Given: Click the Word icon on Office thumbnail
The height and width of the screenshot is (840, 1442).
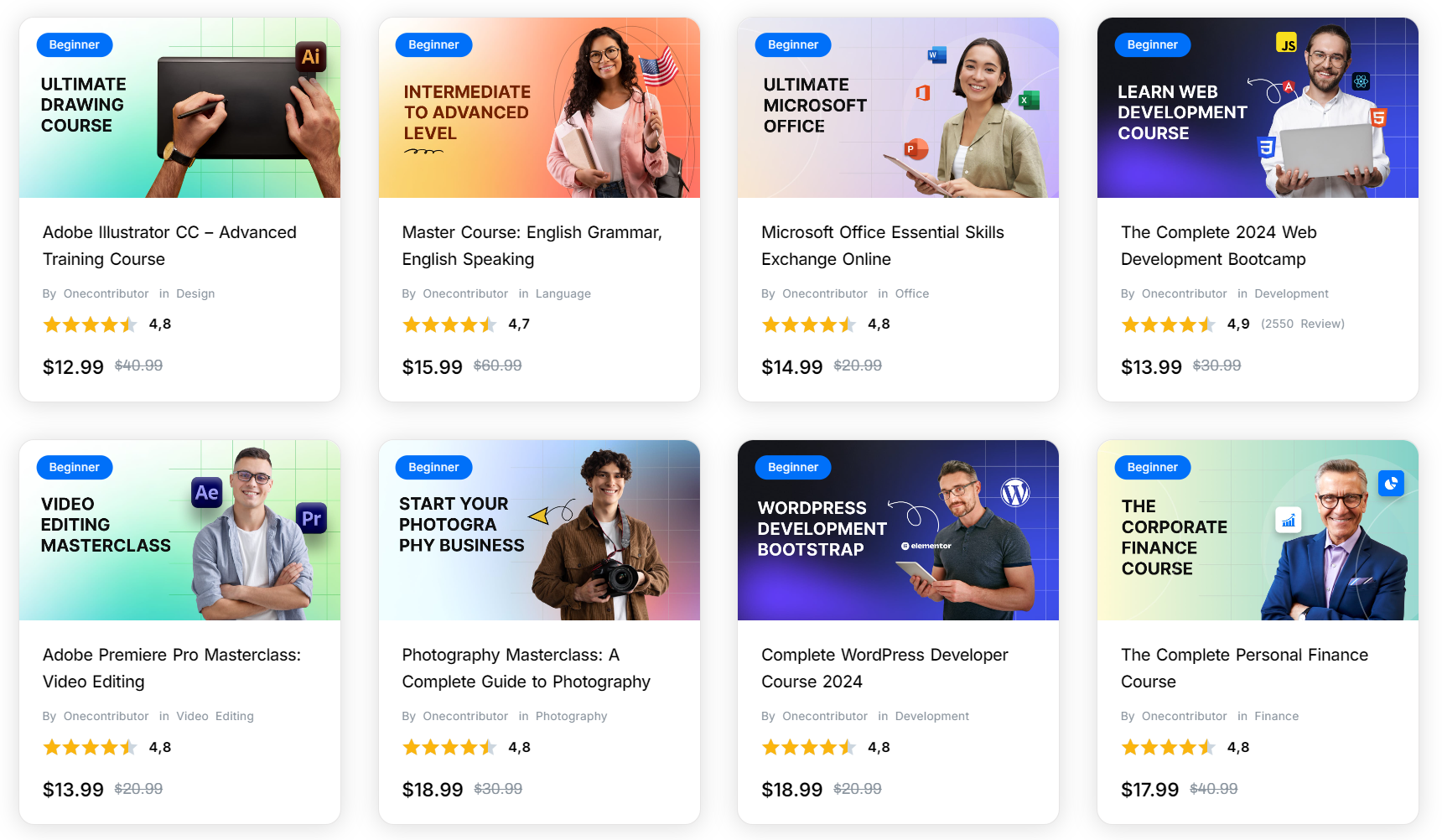Looking at the screenshot, I should 936,55.
